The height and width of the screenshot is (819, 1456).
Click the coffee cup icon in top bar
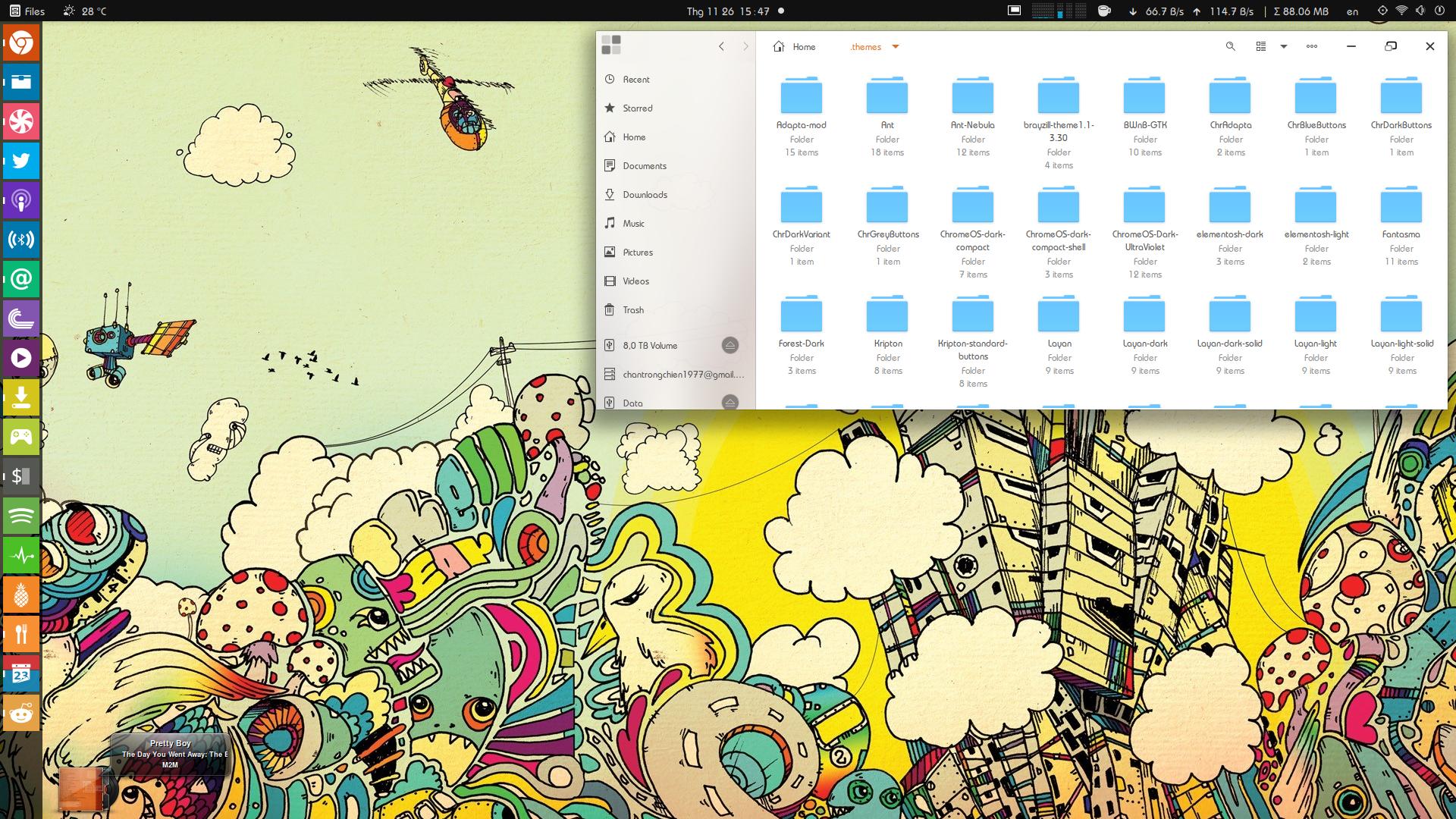click(1104, 11)
